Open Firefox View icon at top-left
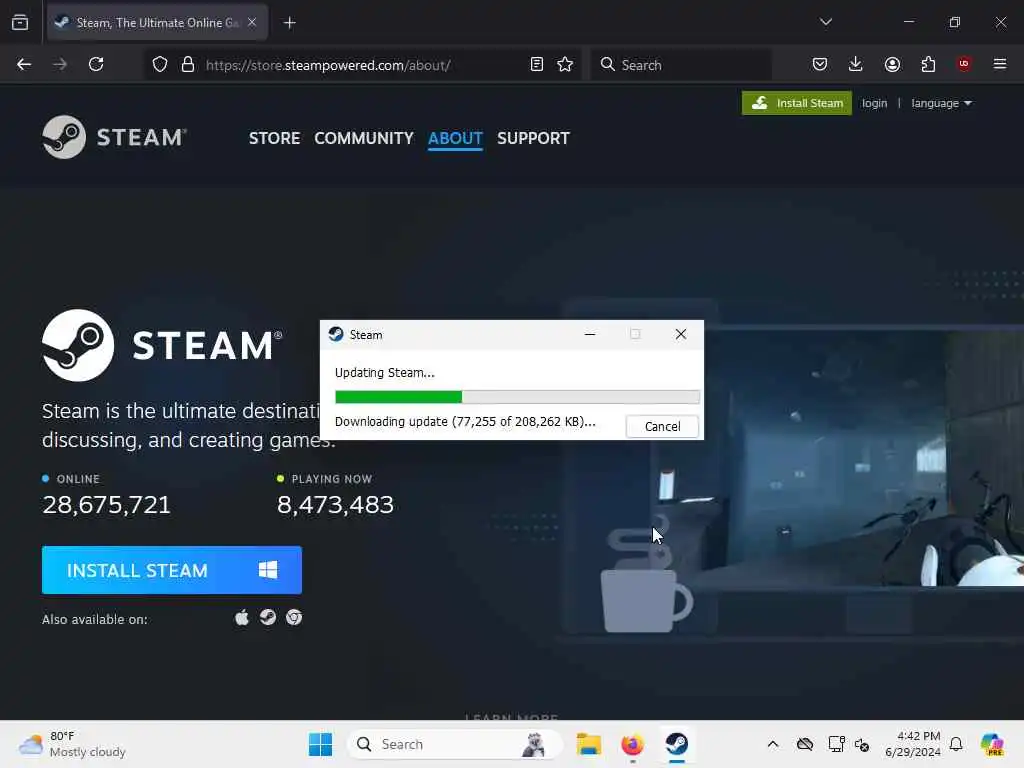Image resolution: width=1024 pixels, height=768 pixels. pyautogui.click(x=20, y=22)
